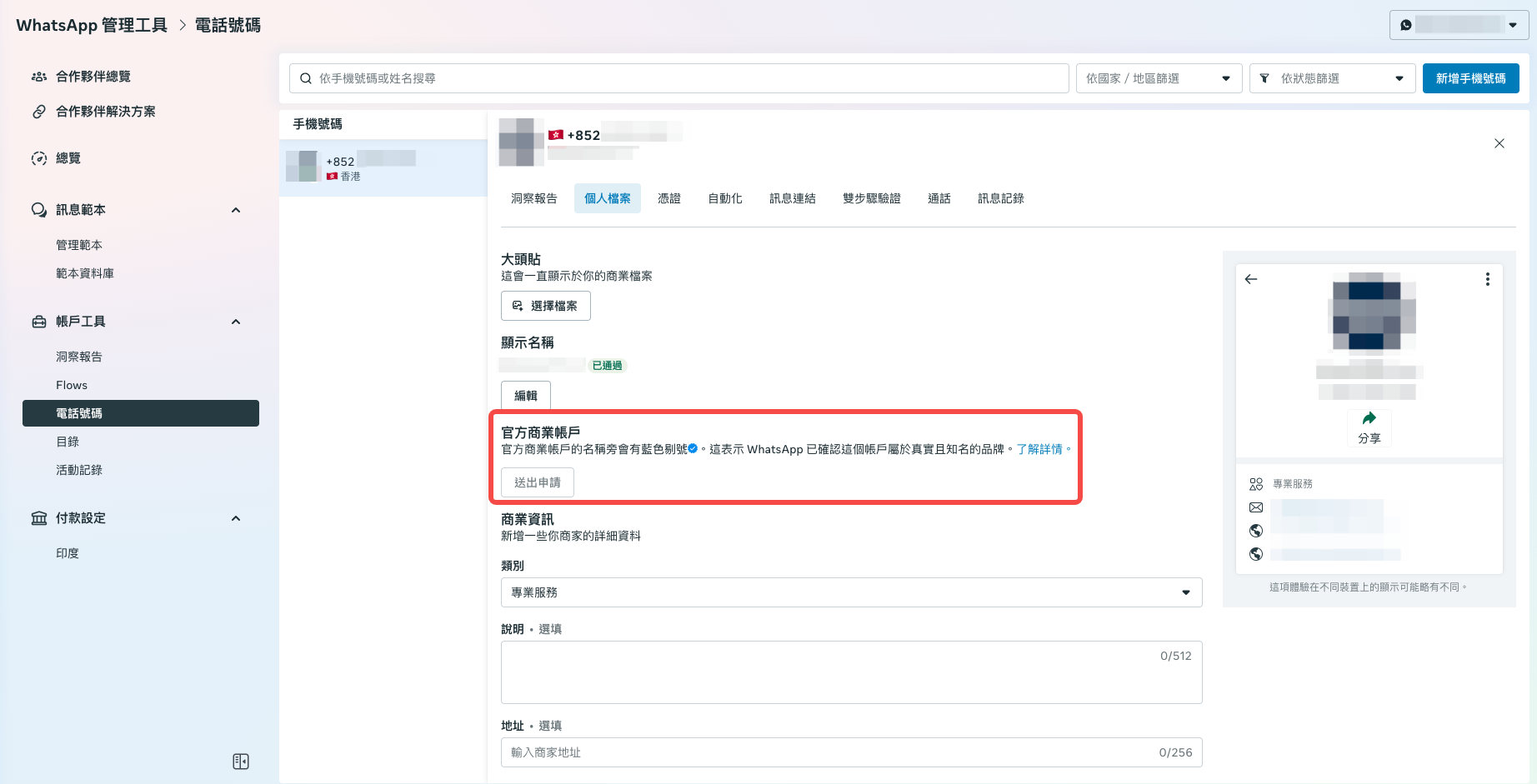Image resolution: width=1537 pixels, height=784 pixels.
Task: Open the 通話 tab
Action: [x=939, y=198]
